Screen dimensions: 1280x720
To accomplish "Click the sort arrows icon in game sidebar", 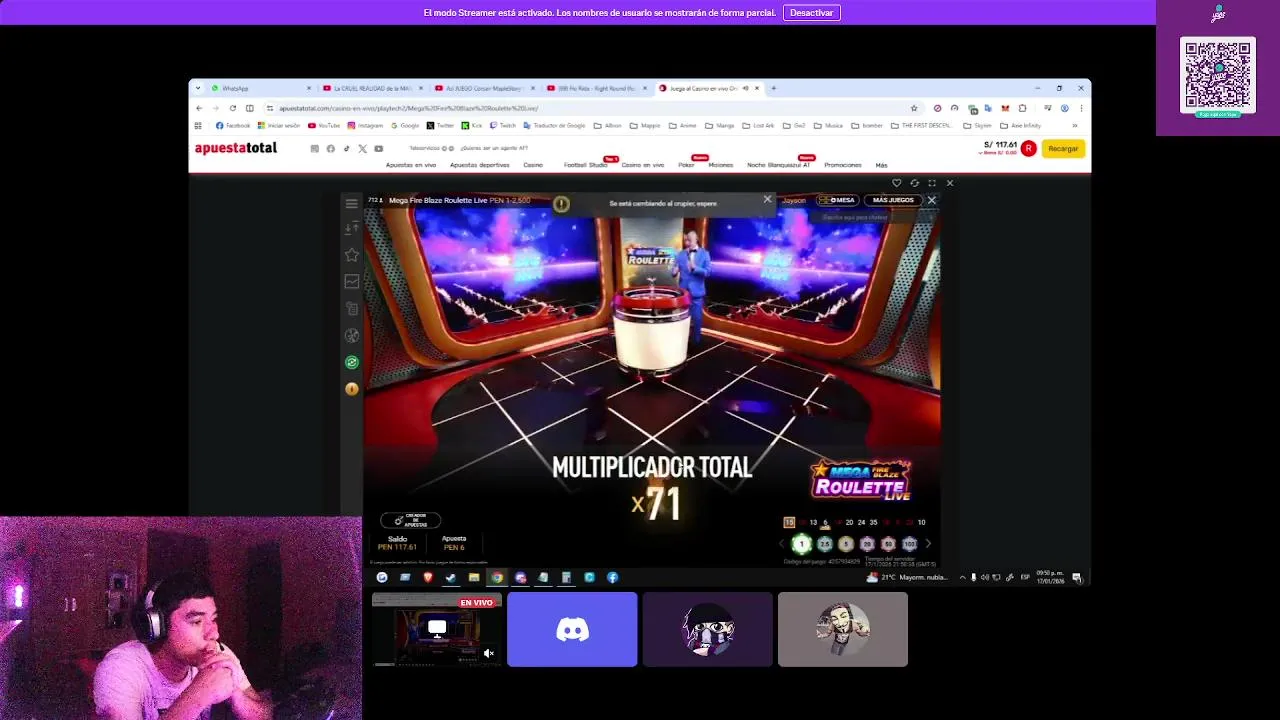I will (351, 229).
